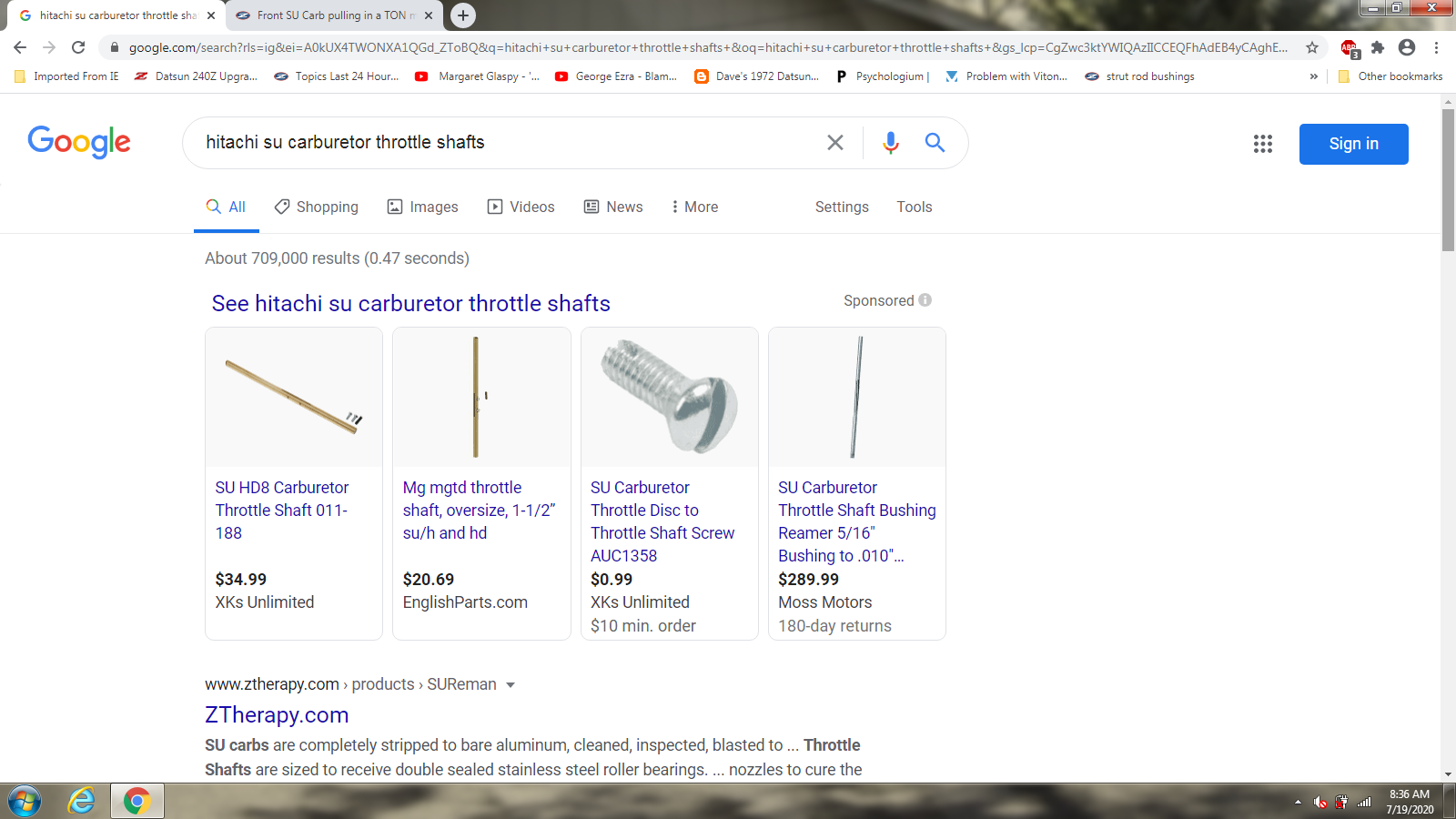The image size is (1456, 819).
Task: Click the muted volume tray icon
Action: tap(1319, 802)
